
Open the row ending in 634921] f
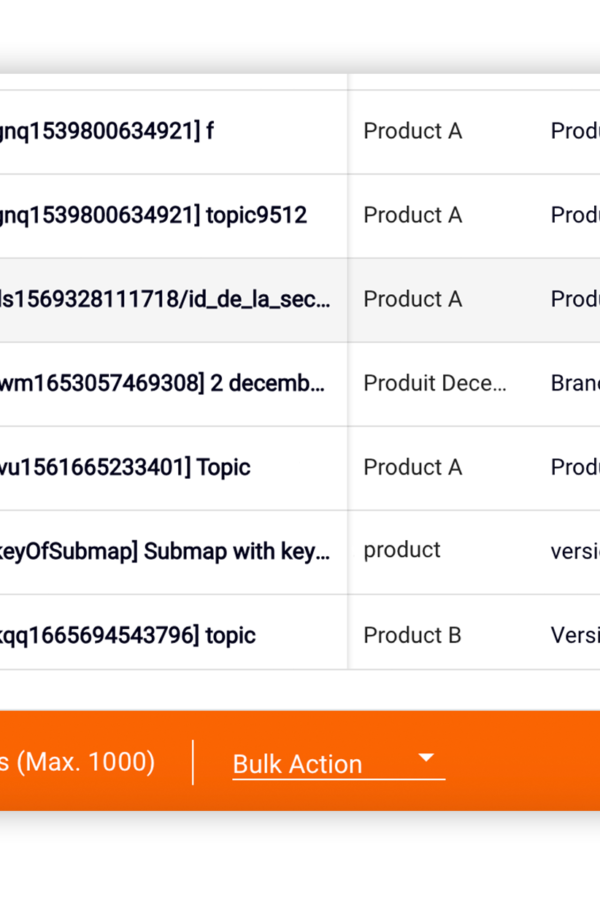[x=107, y=131]
